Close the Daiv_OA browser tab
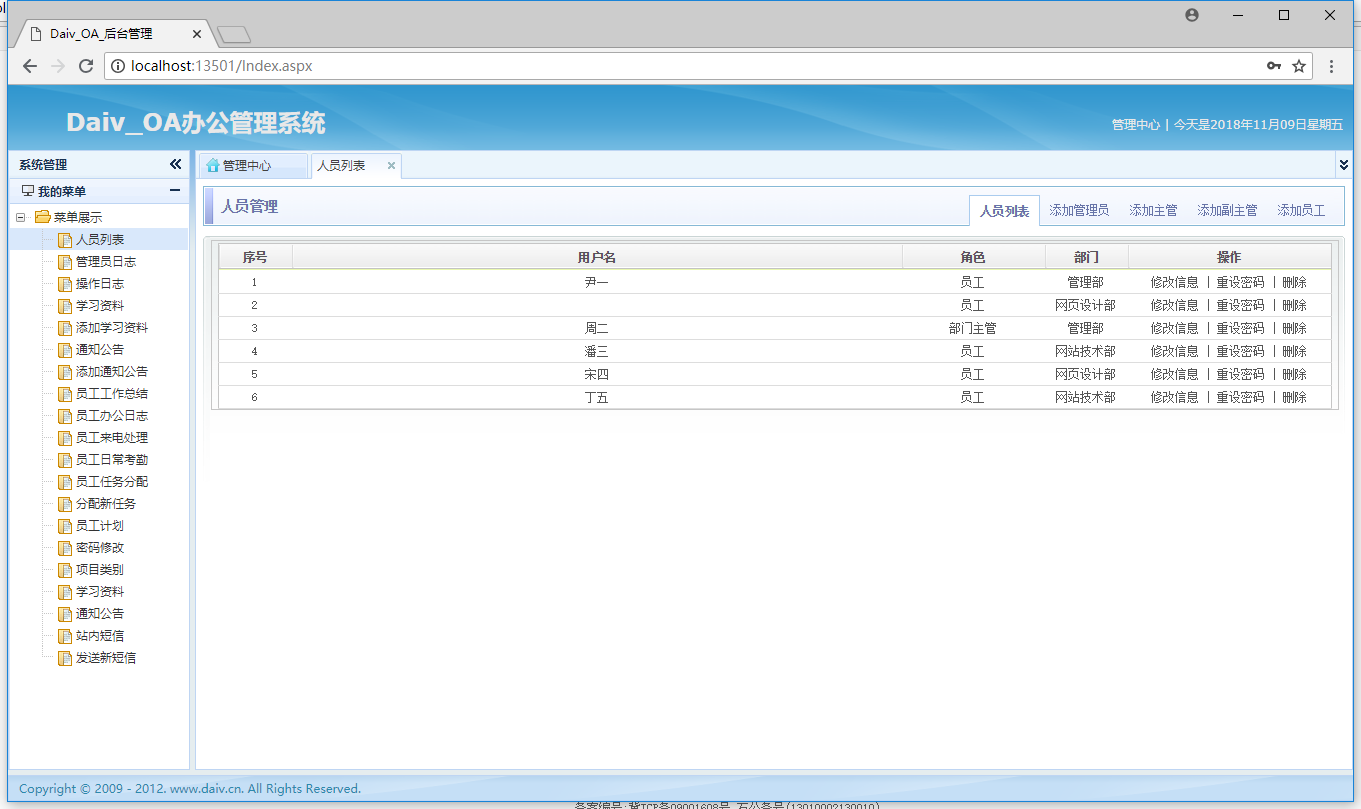This screenshot has width=1361, height=809. tap(198, 34)
